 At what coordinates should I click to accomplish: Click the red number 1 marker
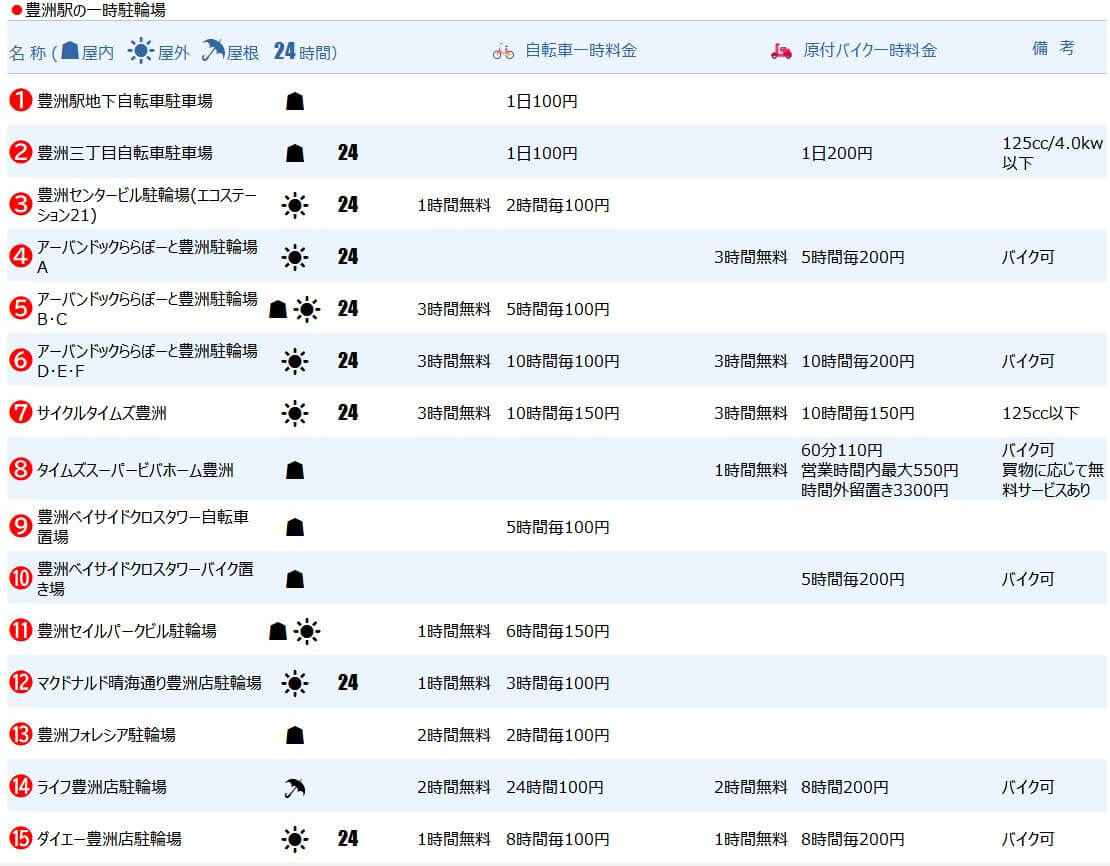20,101
